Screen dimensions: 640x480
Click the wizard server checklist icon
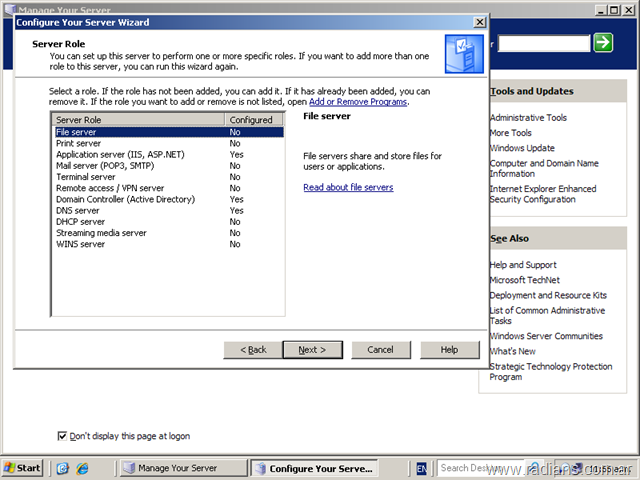click(x=463, y=50)
